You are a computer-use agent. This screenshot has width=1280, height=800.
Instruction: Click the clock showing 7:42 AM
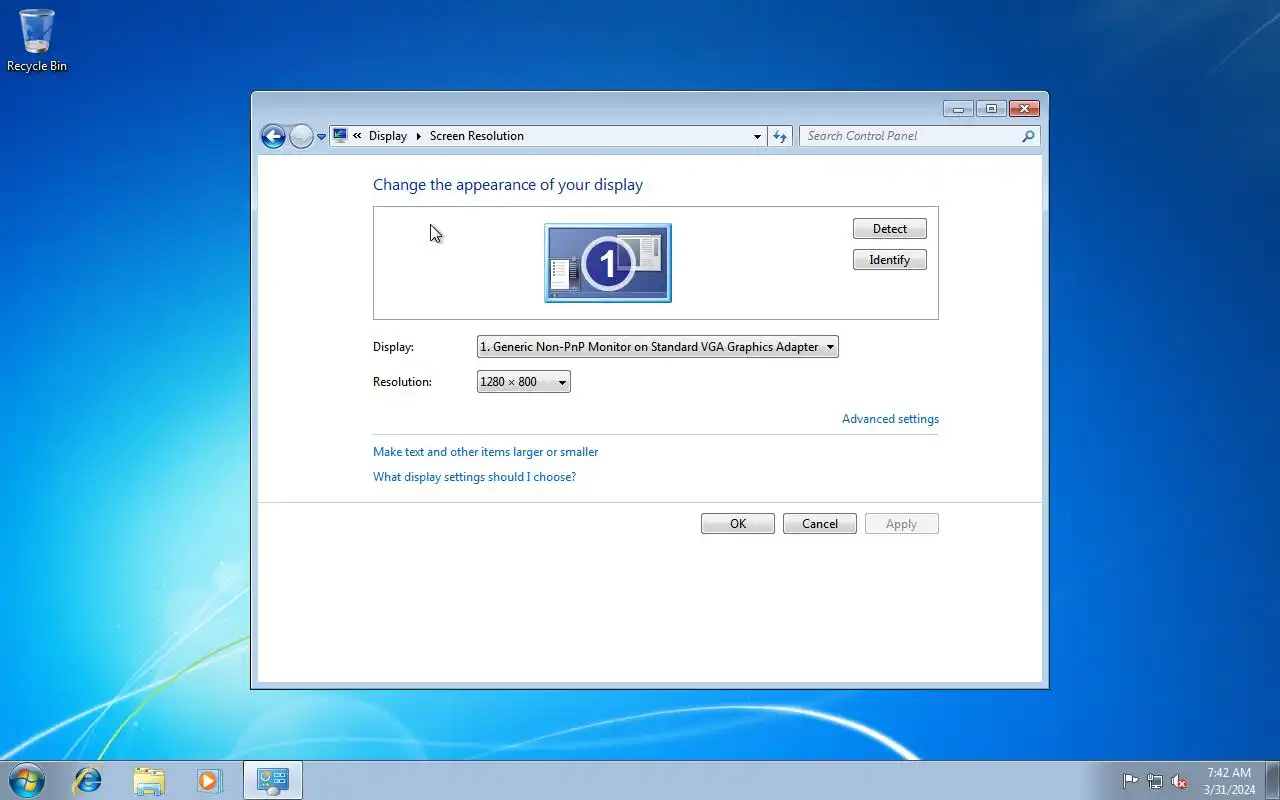coord(1229,781)
